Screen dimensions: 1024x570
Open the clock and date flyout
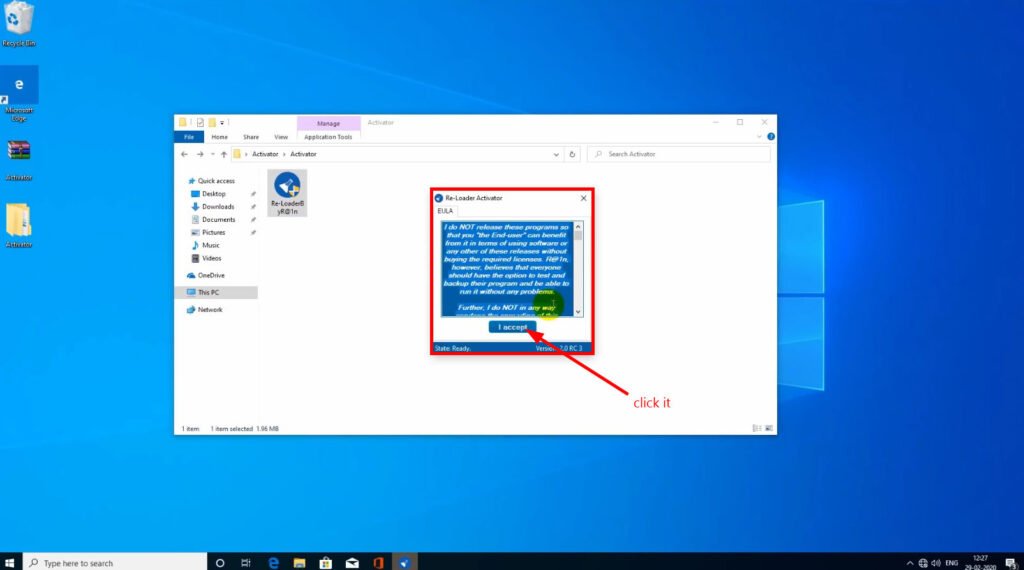[980, 563]
